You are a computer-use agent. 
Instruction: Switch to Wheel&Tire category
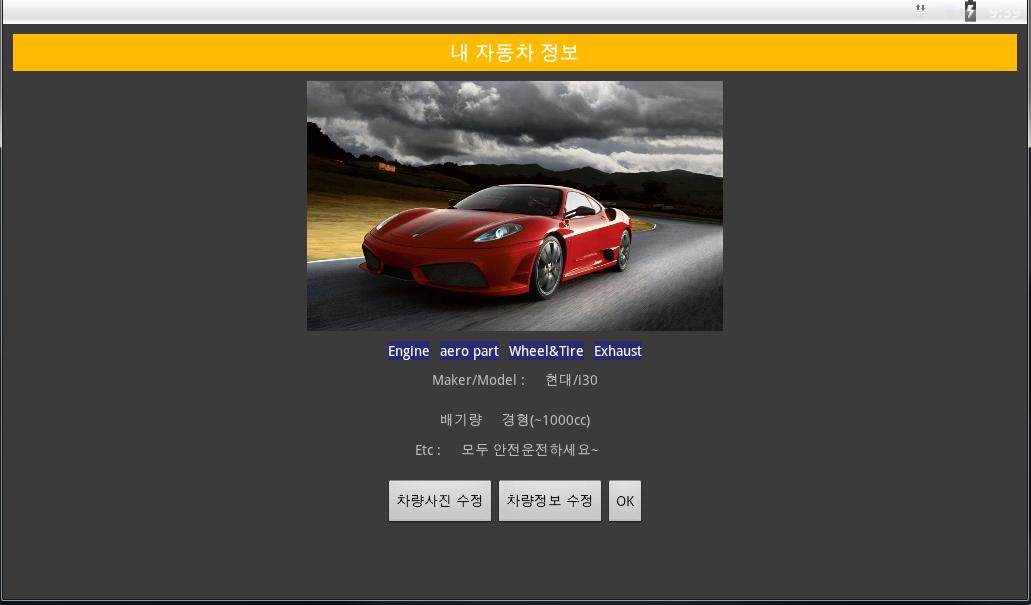point(546,351)
